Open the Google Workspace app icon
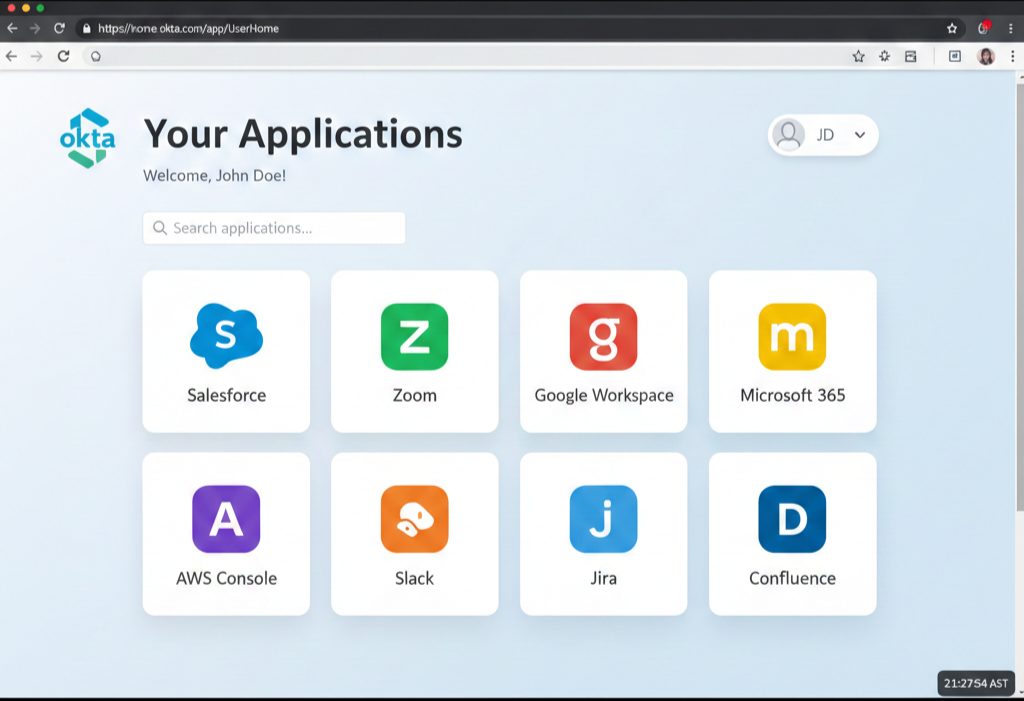Screen dimensions: 1024x701 pyautogui.click(x=603, y=337)
